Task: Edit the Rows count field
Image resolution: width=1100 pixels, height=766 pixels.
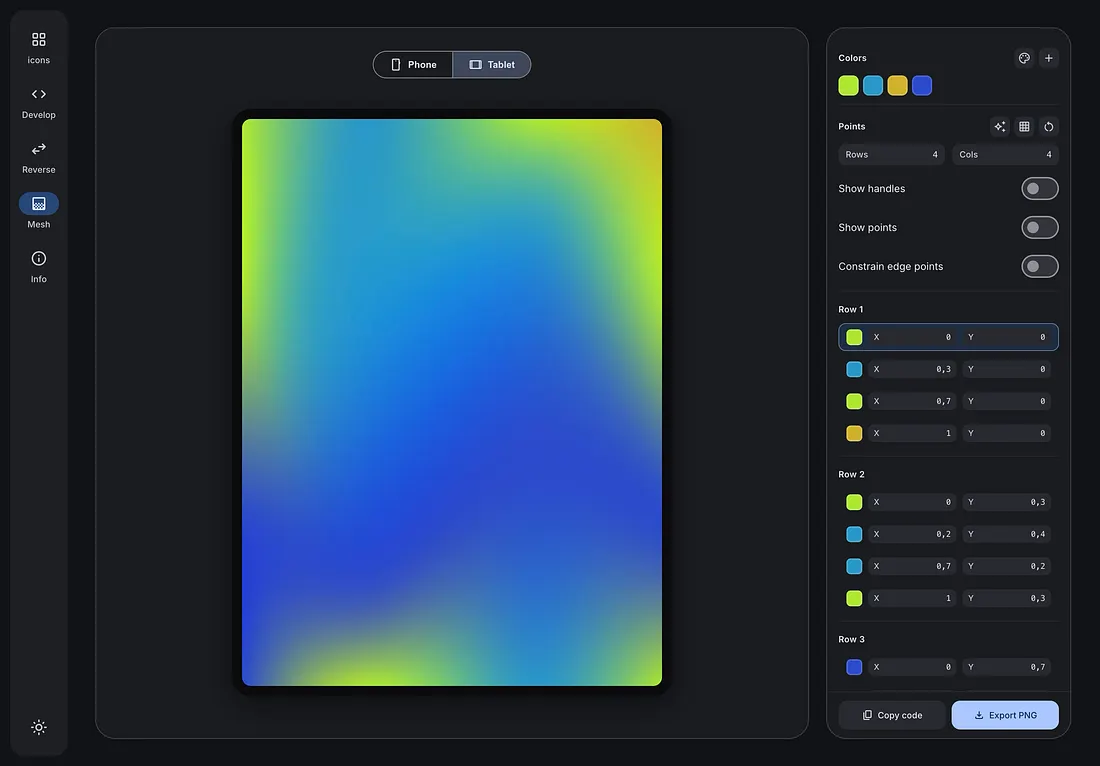Action: [892, 154]
